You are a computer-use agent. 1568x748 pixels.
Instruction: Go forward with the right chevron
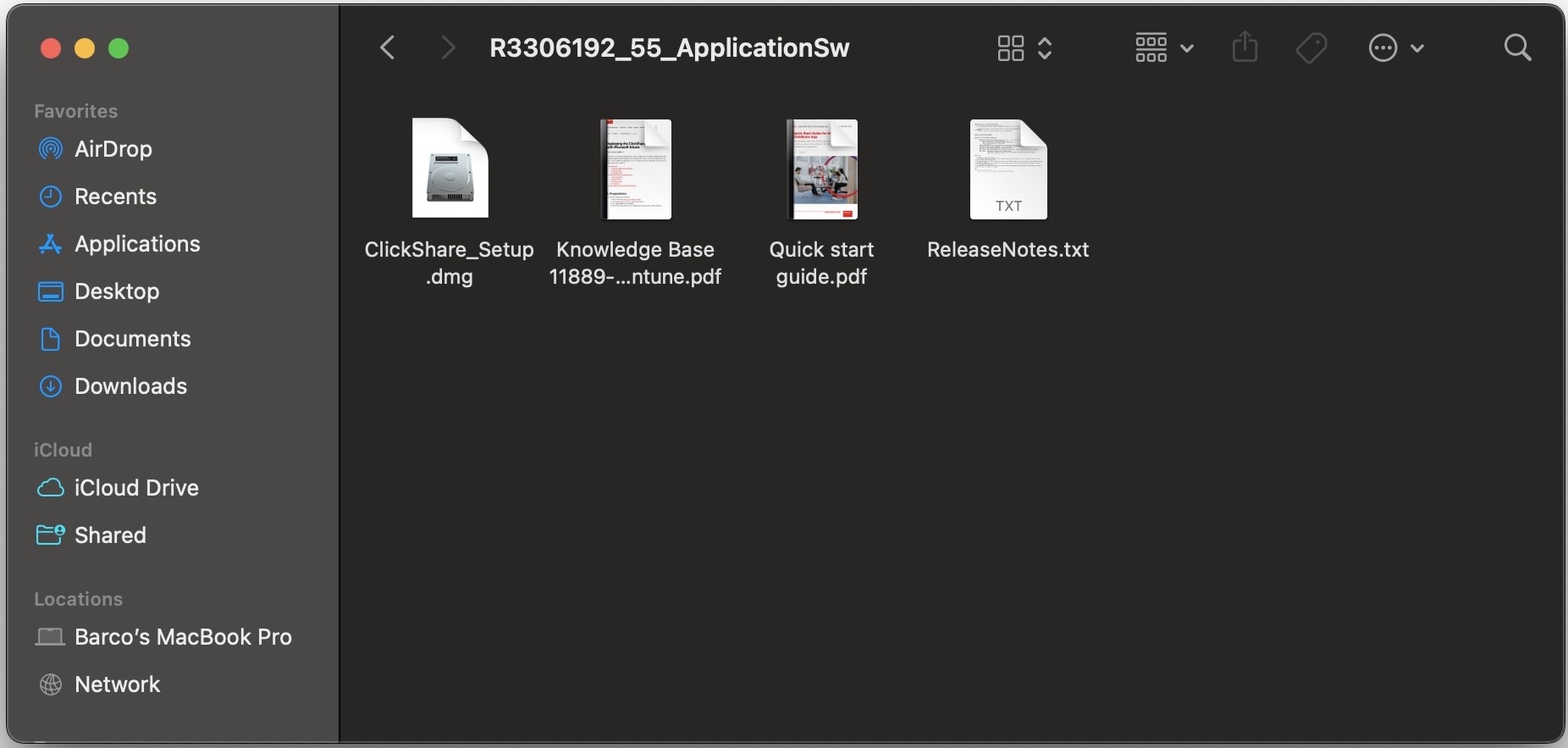[x=448, y=47]
